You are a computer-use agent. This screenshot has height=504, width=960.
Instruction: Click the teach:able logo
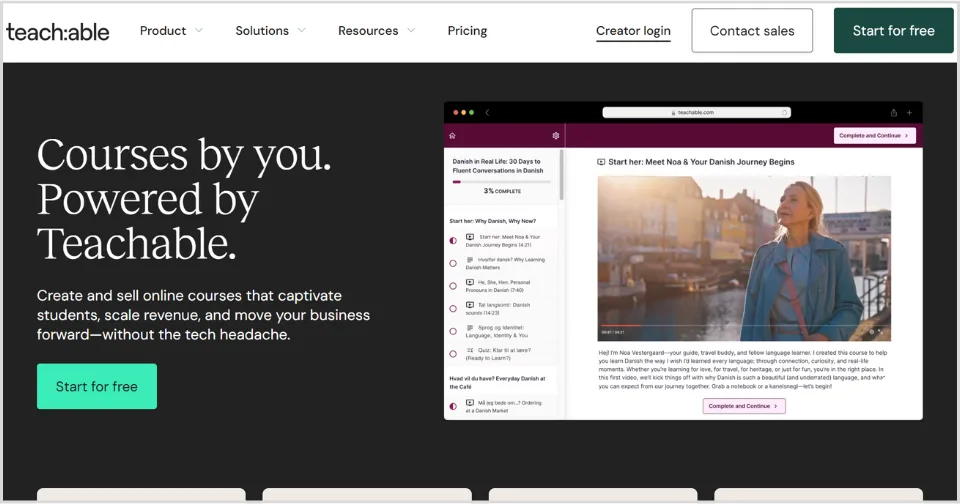[58, 31]
